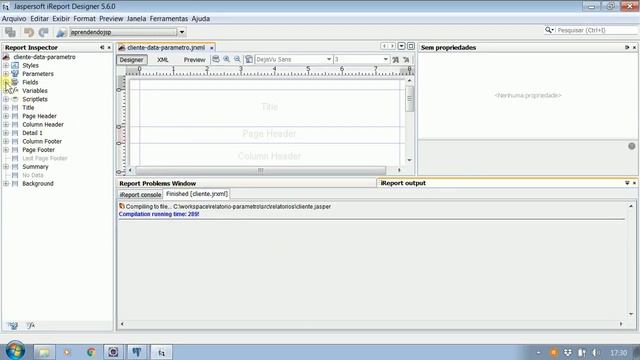Open Windows Start button
Viewport: 640px width, 360px height.
coord(15,351)
